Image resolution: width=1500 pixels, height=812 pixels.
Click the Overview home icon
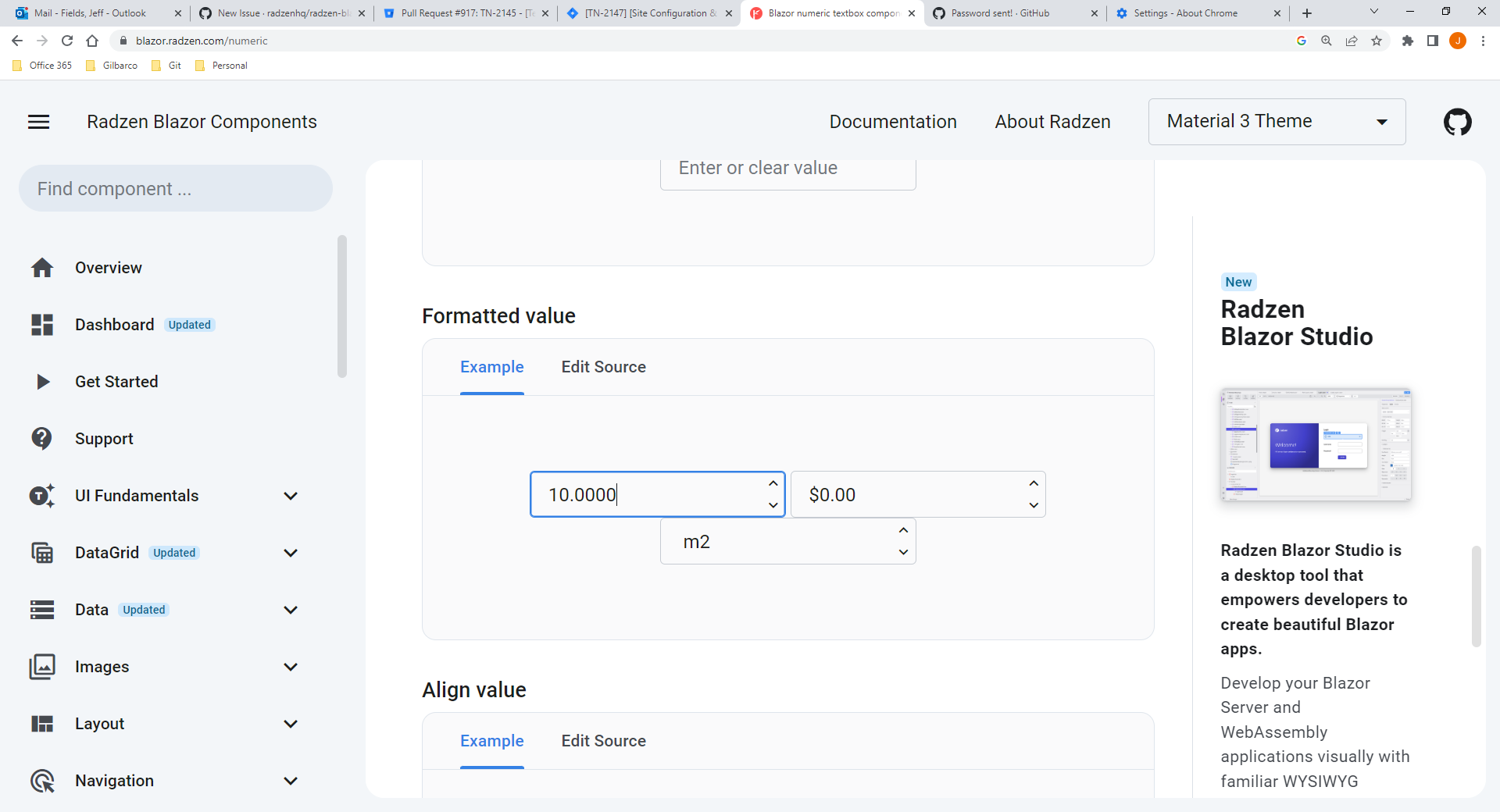(x=42, y=268)
